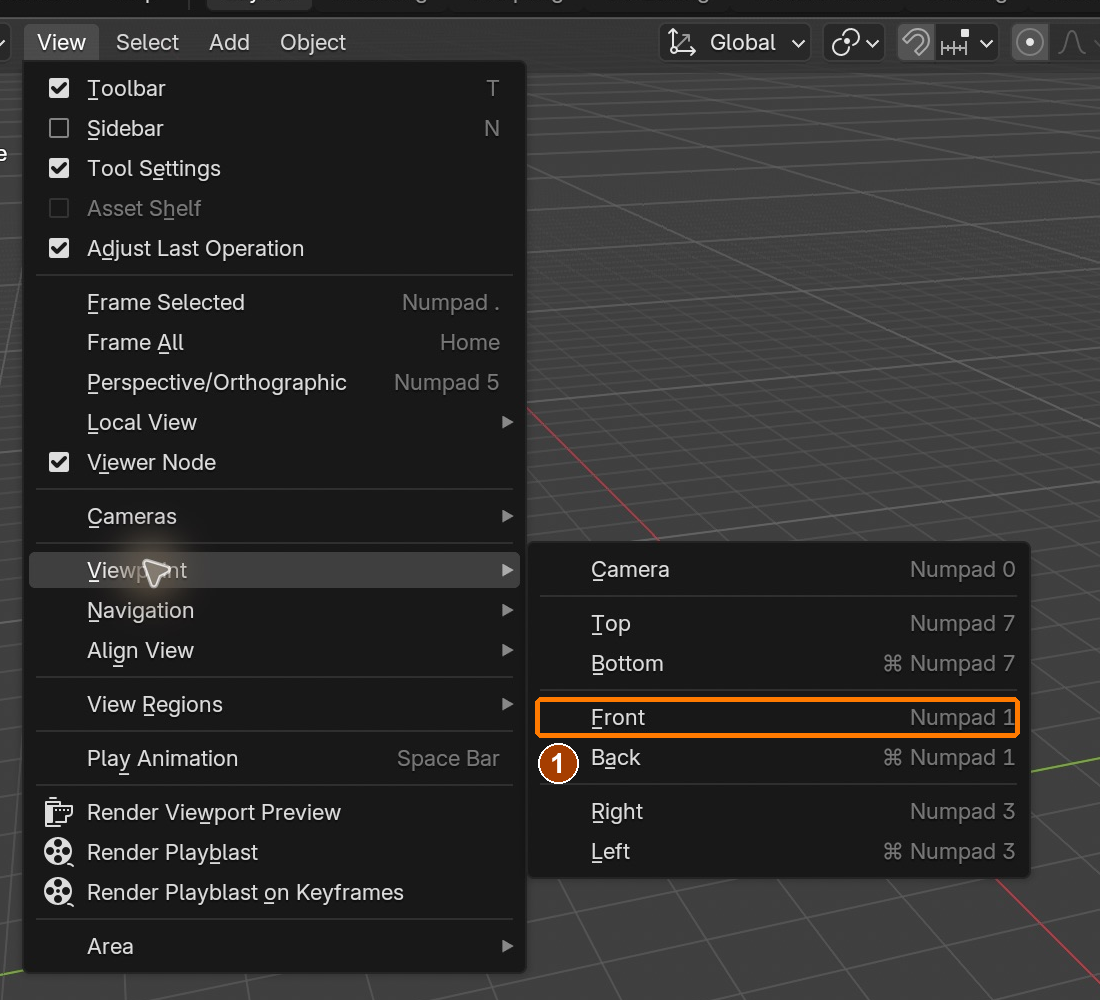Image resolution: width=1100 pixels, height=1000 pixels.
Task: Toggle the snap magnet icon in header
Action: pyautogui.click(x=915, y=42)
